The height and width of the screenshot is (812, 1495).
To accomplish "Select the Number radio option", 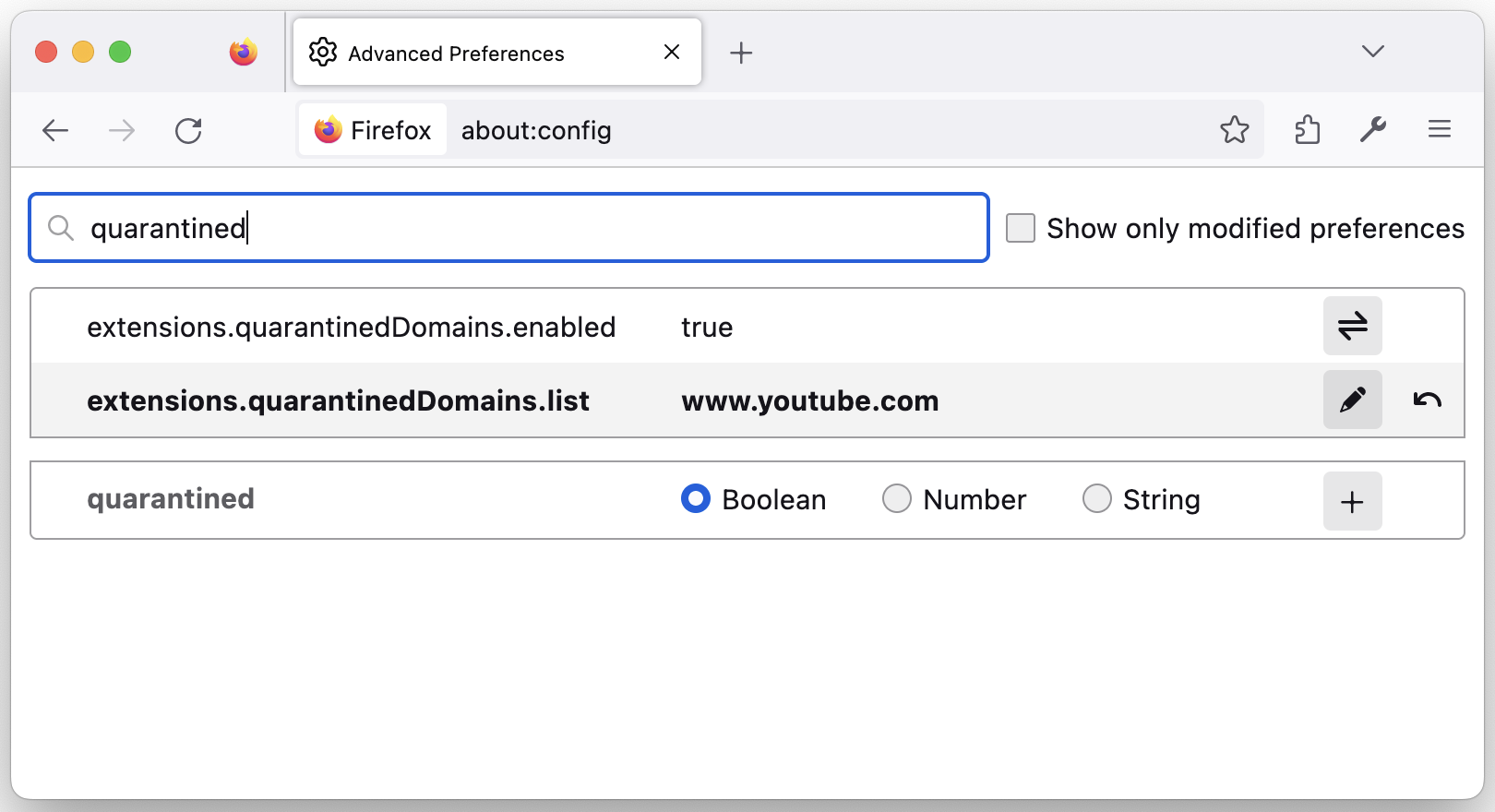I will click(x=897, y=498).
